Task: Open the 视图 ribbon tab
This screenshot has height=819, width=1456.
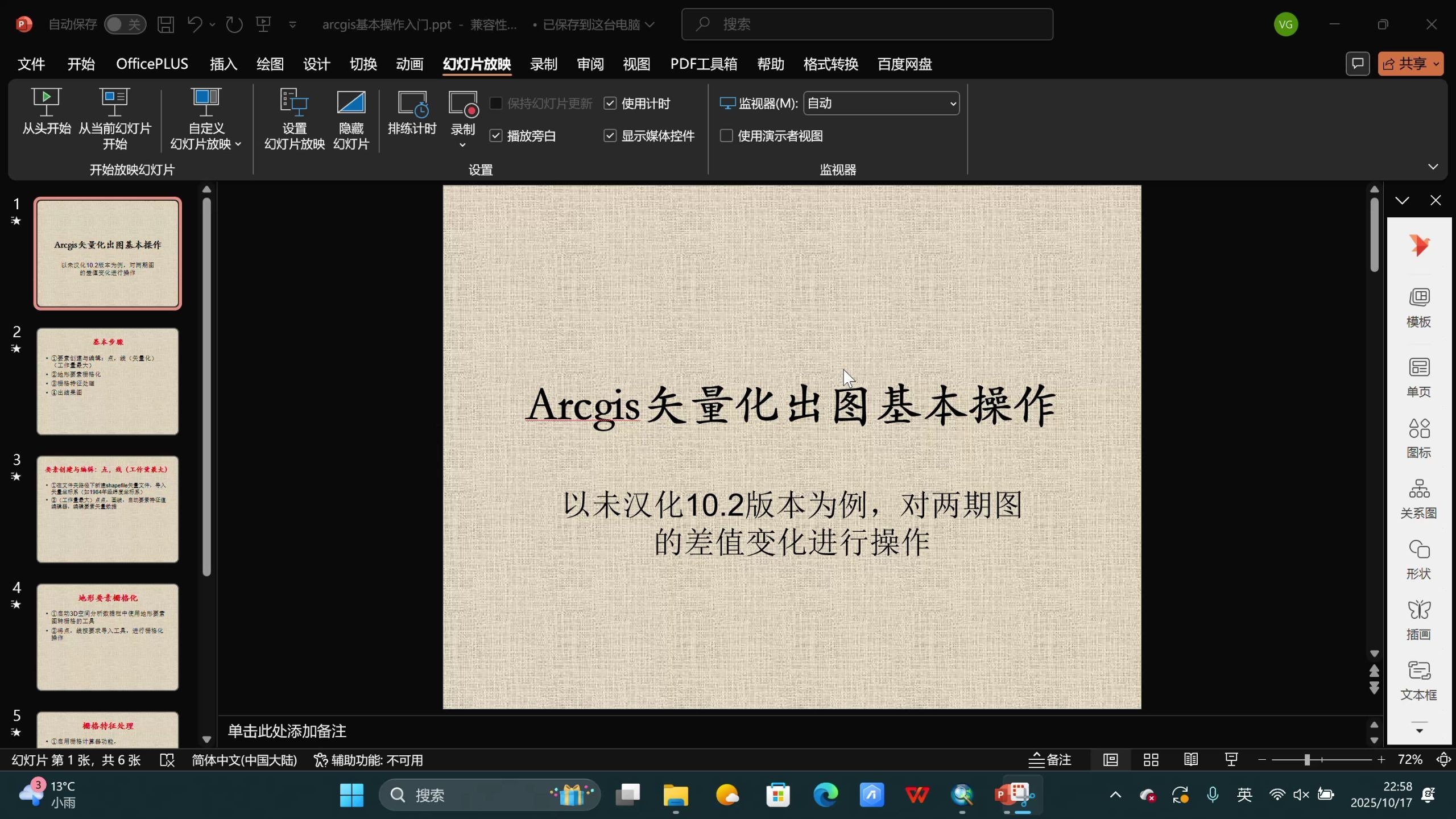Action: 635,64
